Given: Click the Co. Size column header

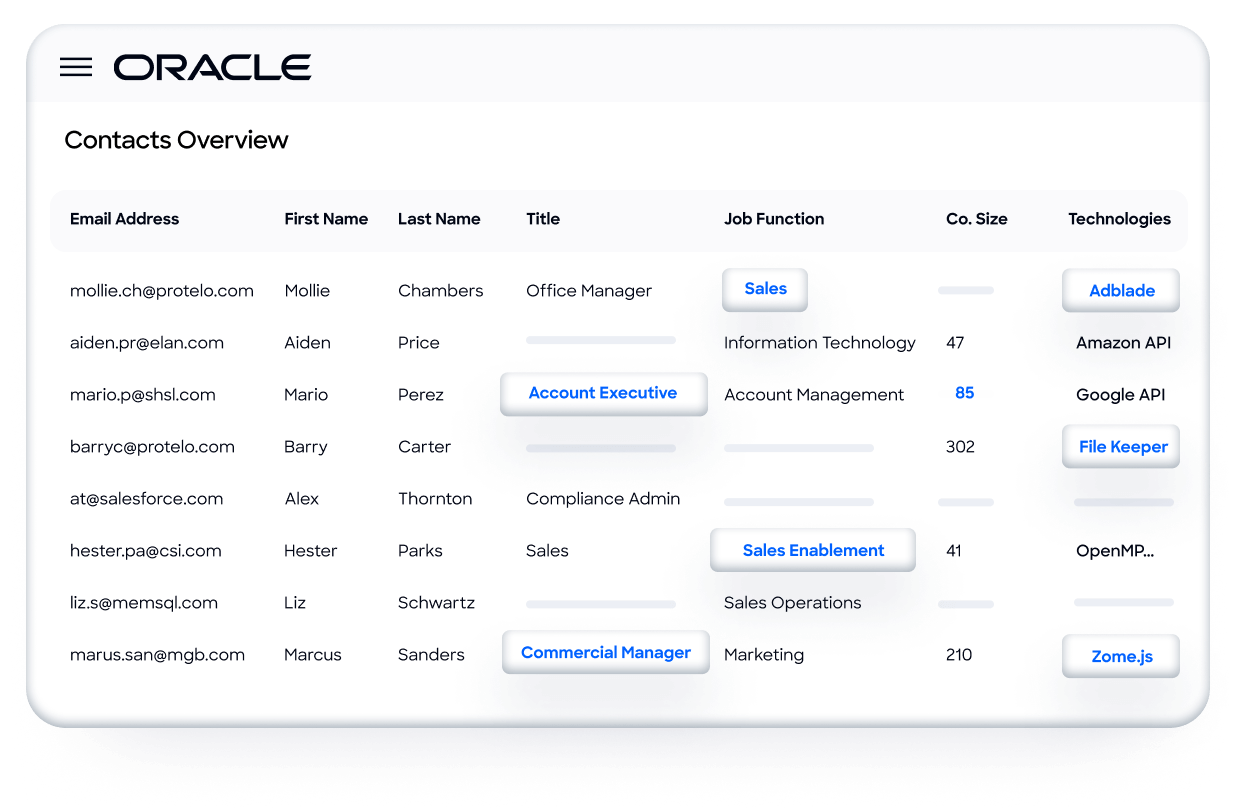Looking at the screenshot, I should point(977,219).
